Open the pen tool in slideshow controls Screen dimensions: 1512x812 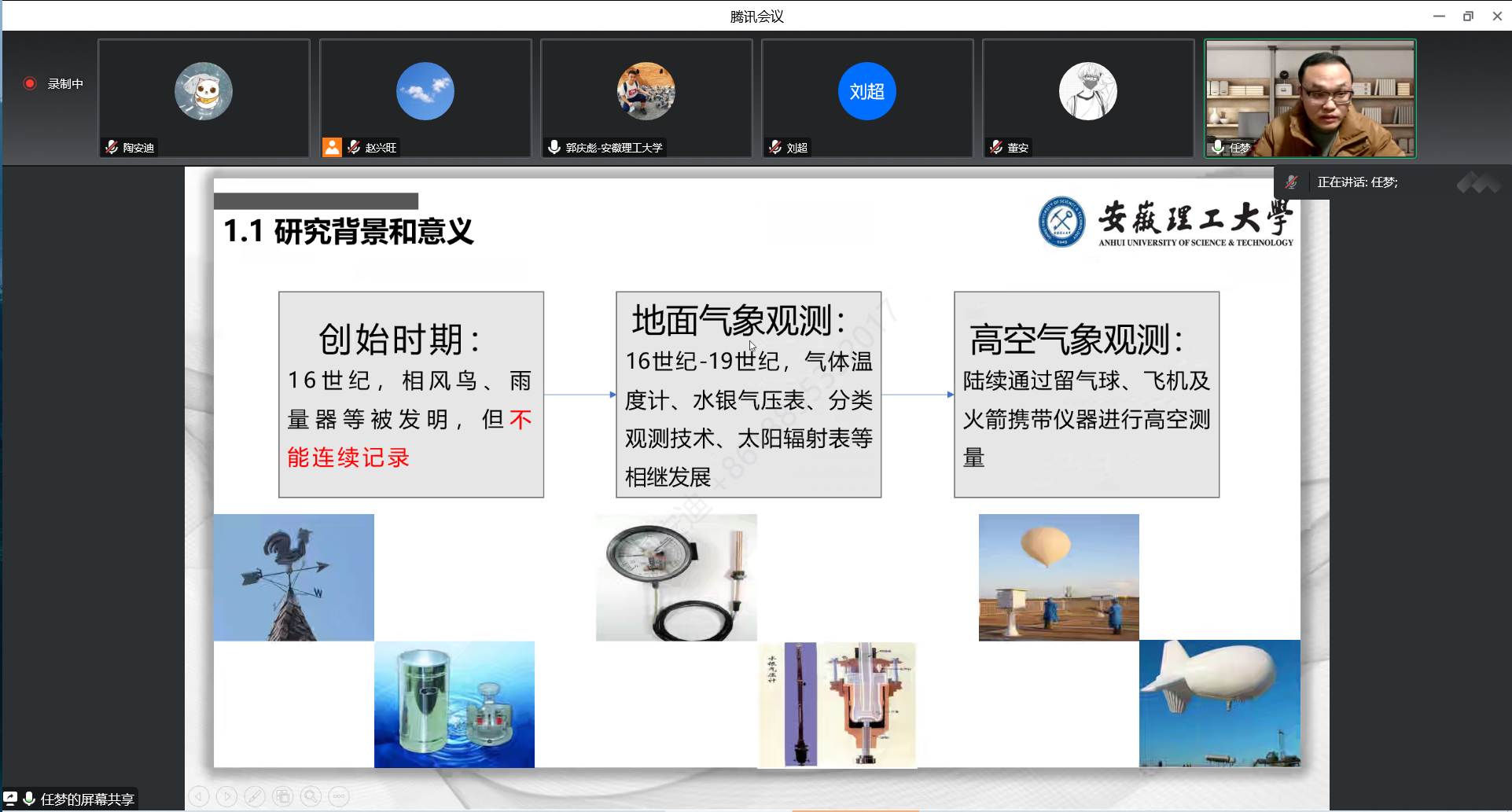[255, 796]
